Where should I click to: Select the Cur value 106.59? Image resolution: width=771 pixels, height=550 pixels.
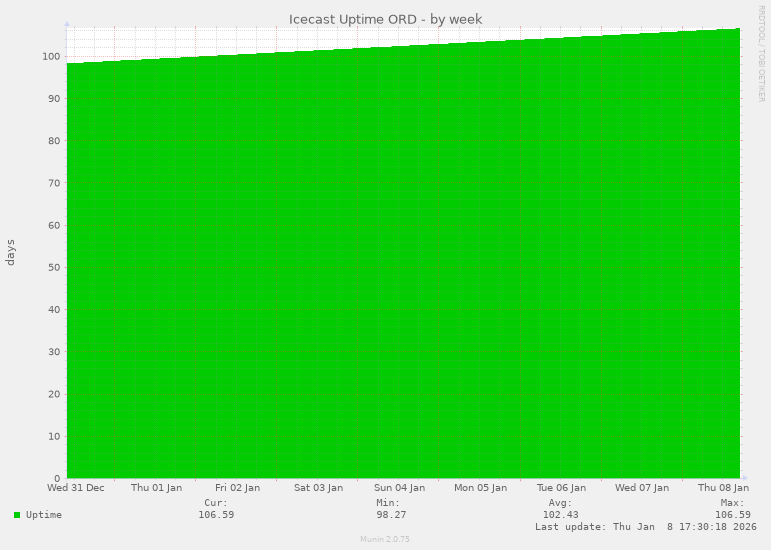coord(216,515)
